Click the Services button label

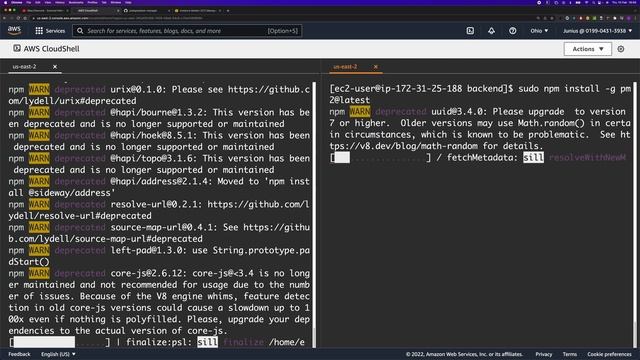56,31
